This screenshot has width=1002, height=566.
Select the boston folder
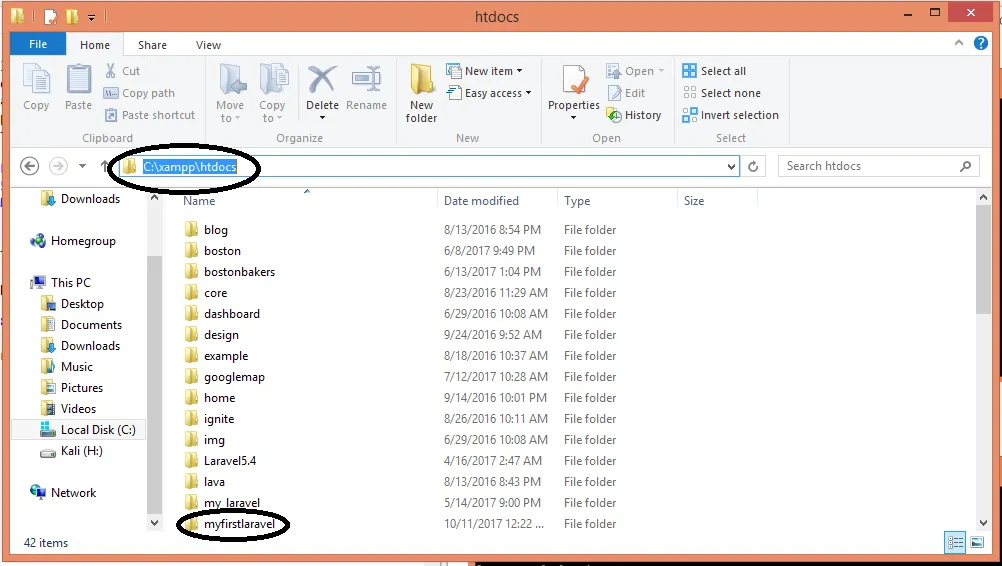tap(222, 251)
